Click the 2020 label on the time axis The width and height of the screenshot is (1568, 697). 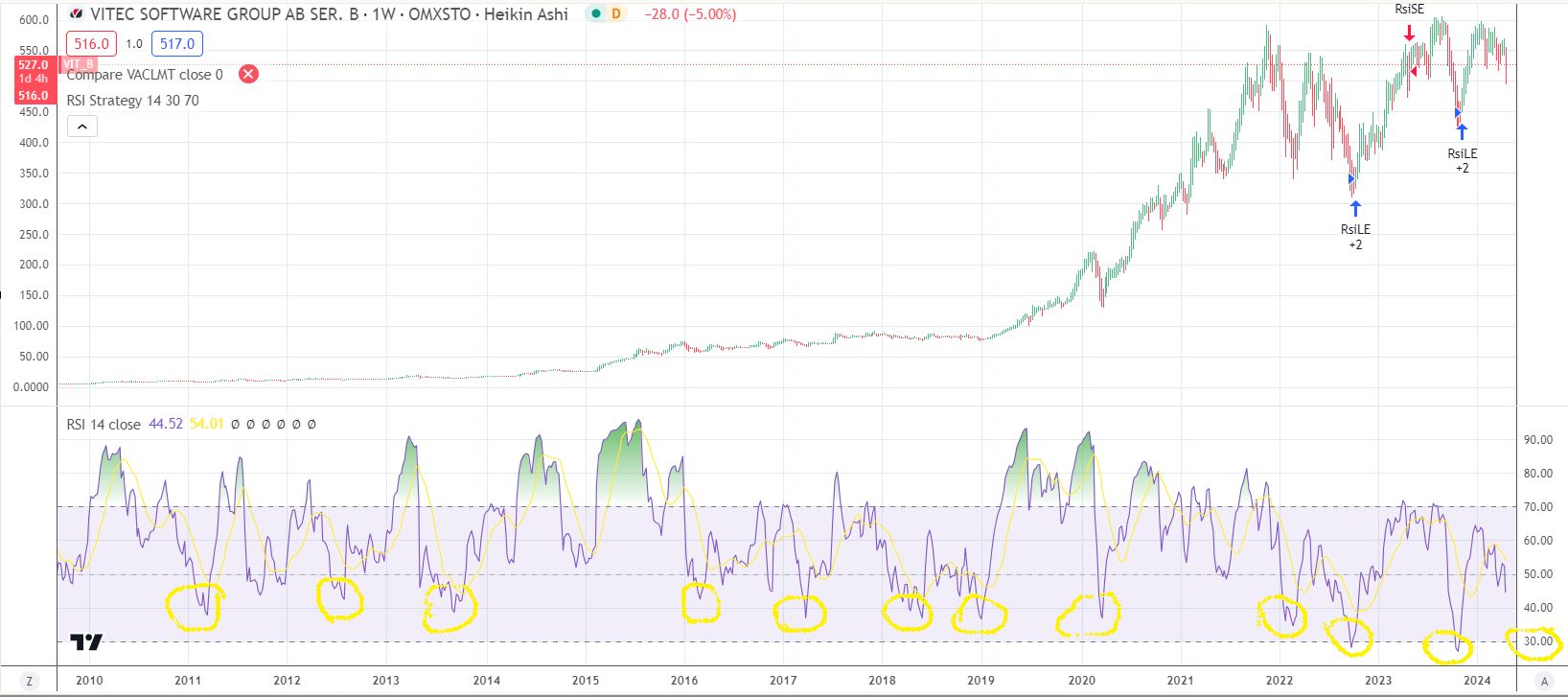pyautogui.click(x=1081, y=680)
